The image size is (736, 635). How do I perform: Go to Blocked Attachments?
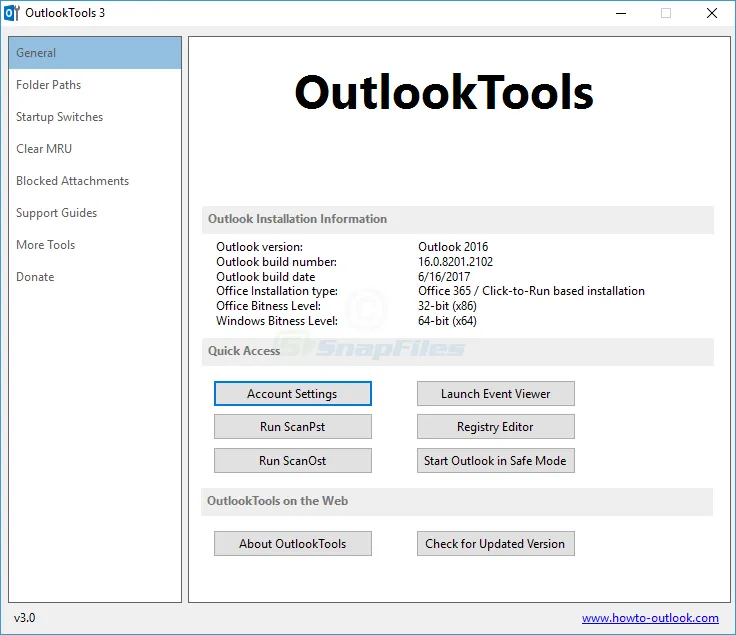click(95, 181)
